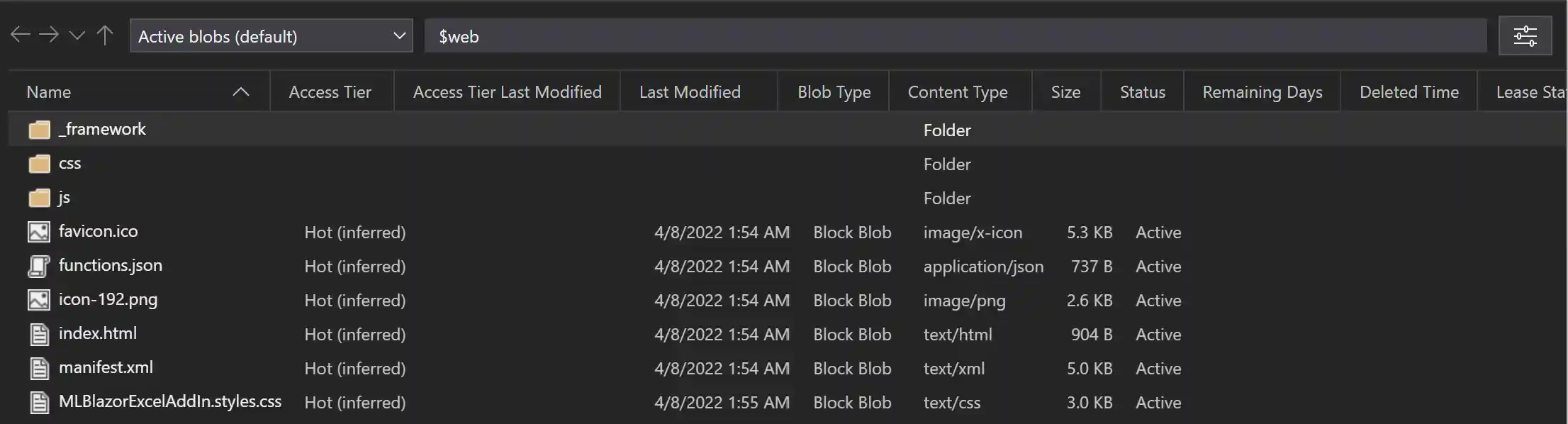Click the js folder icon

[39, 197]
